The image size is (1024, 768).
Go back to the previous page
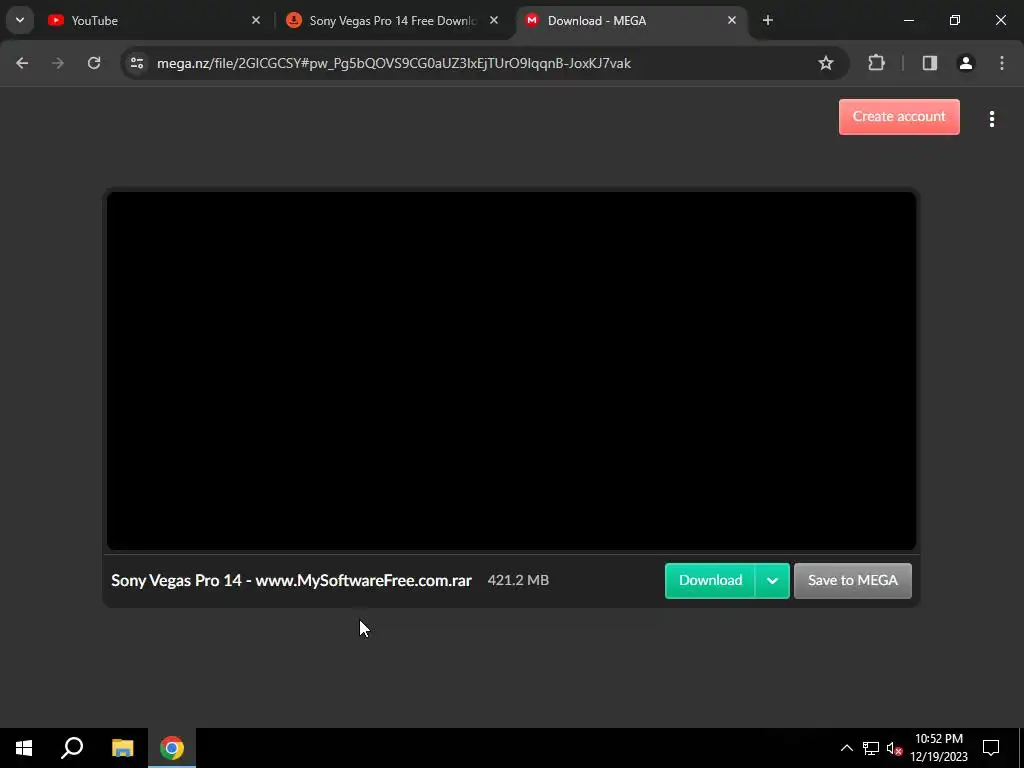[22, 63]
